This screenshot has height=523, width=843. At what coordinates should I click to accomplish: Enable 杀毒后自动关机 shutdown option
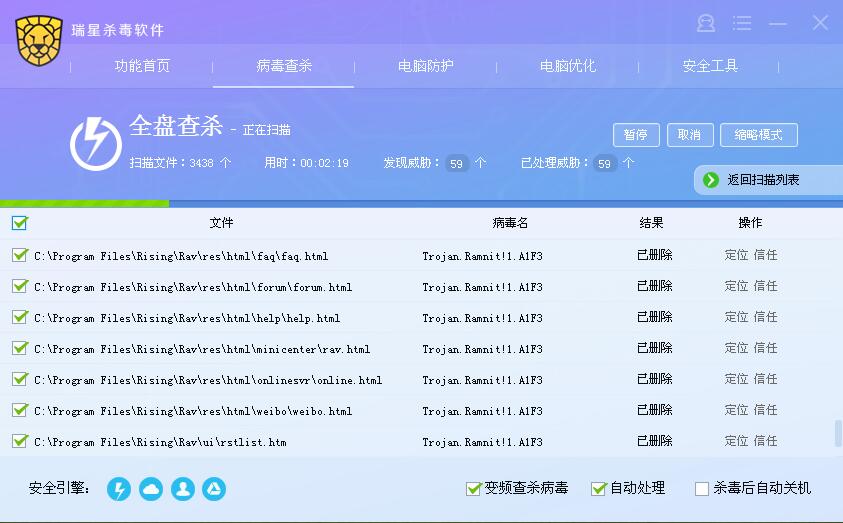tap(702, 489)
